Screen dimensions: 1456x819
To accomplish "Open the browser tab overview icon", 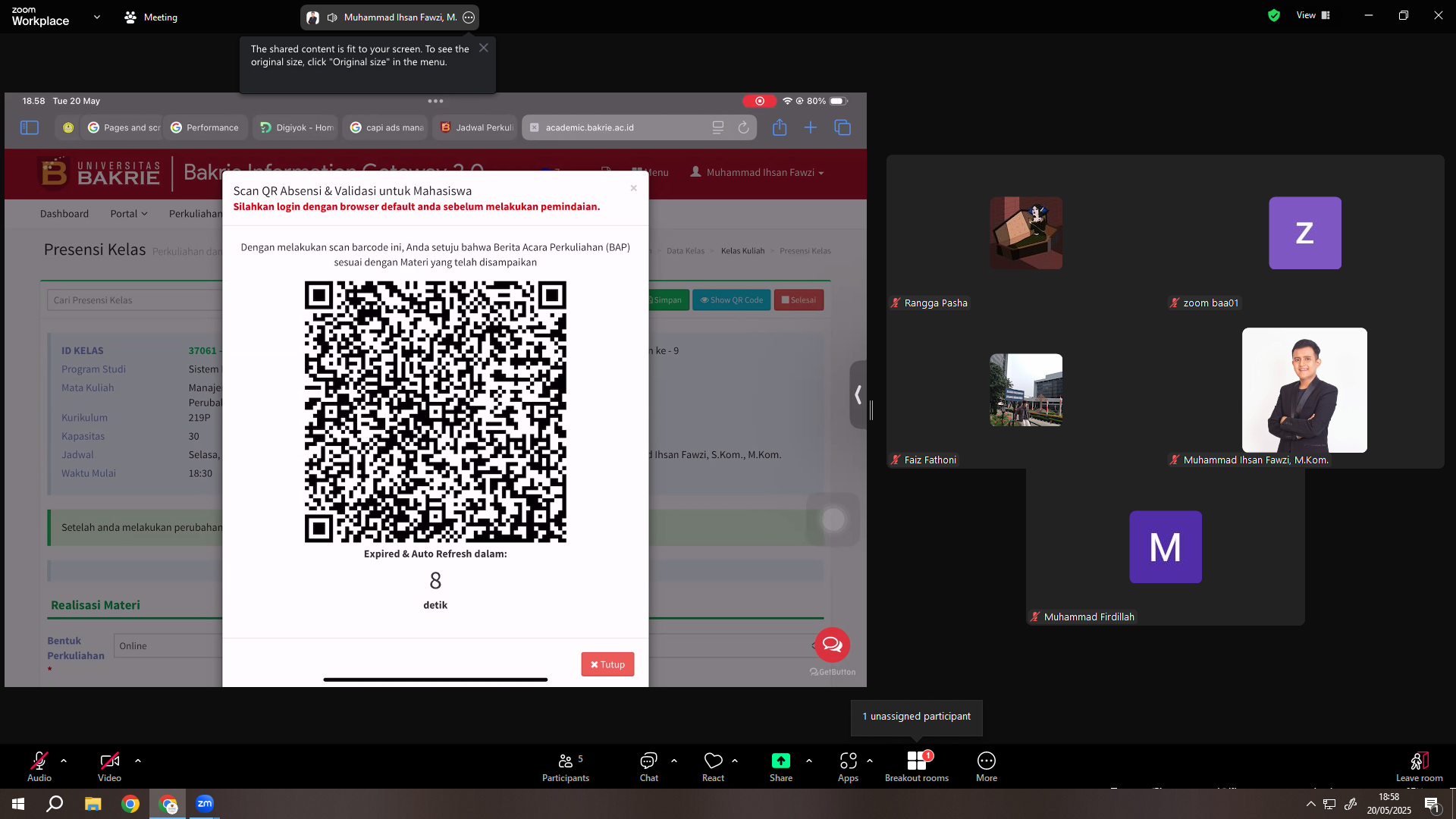I will 843,127.
